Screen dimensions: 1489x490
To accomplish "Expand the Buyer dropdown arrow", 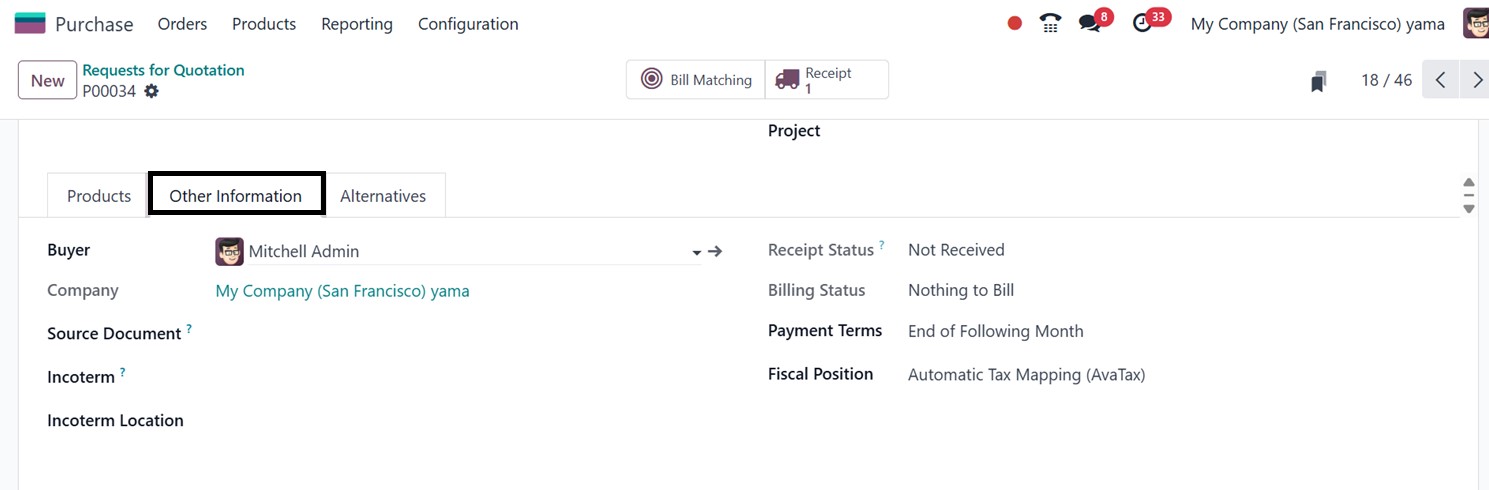I will 696,253.
